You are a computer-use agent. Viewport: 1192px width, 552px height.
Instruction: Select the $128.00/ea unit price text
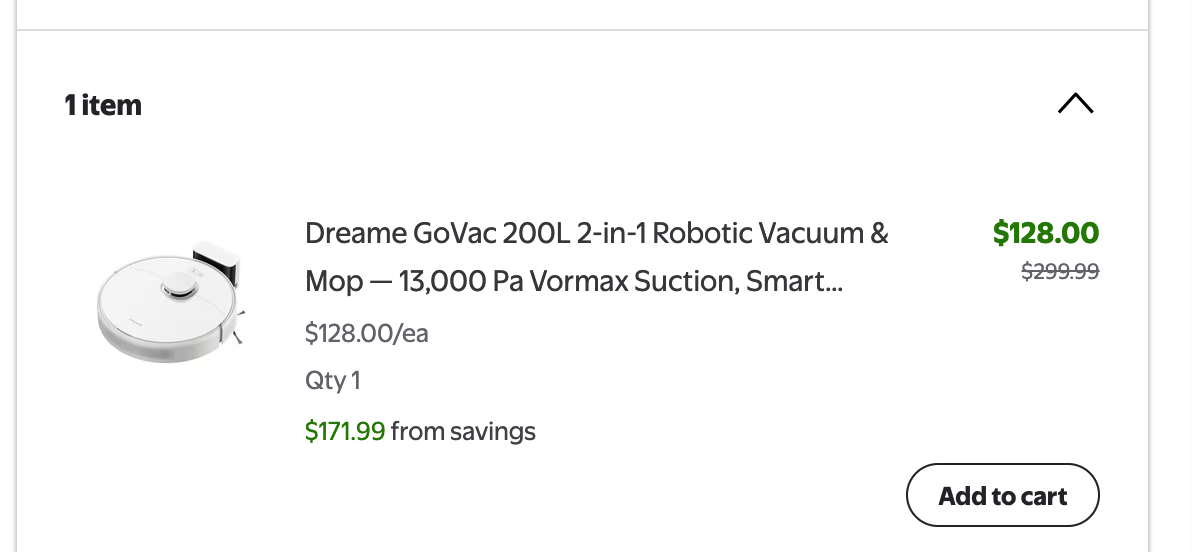pyautogui.click(x=366, y=332)
